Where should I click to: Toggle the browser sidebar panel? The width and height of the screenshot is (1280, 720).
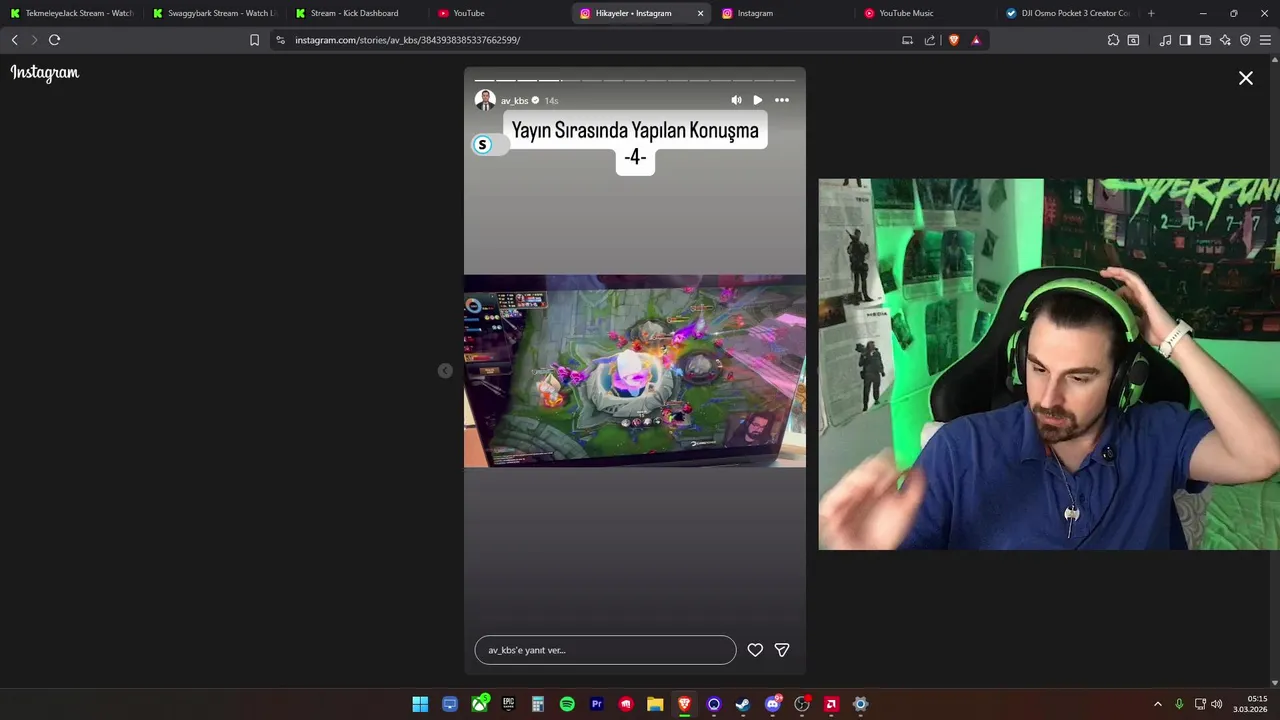pyautogui.click(x=1185, y=40)
